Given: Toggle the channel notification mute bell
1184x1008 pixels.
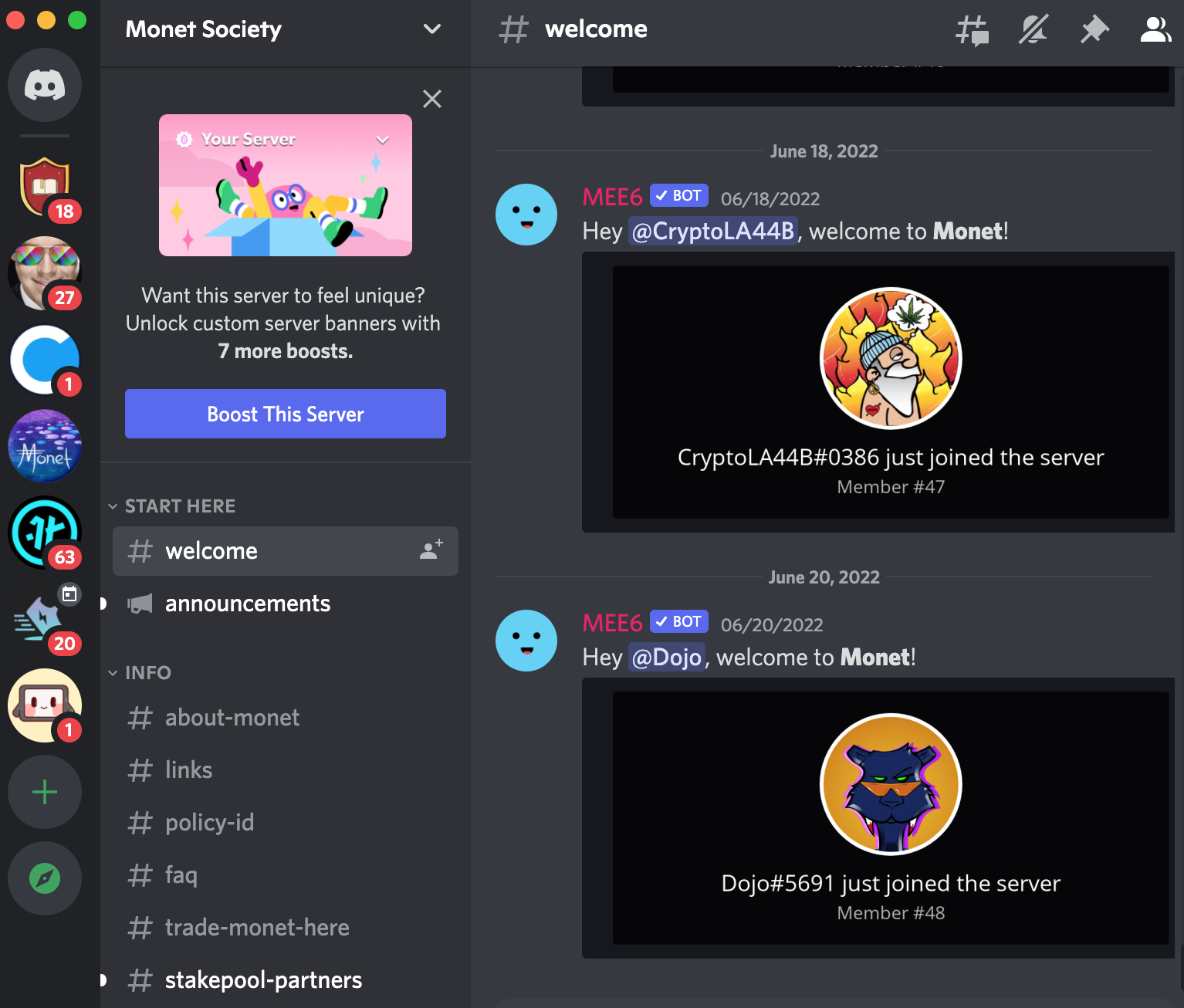Looking at the screenshot, I should (x=1033, y=30).
